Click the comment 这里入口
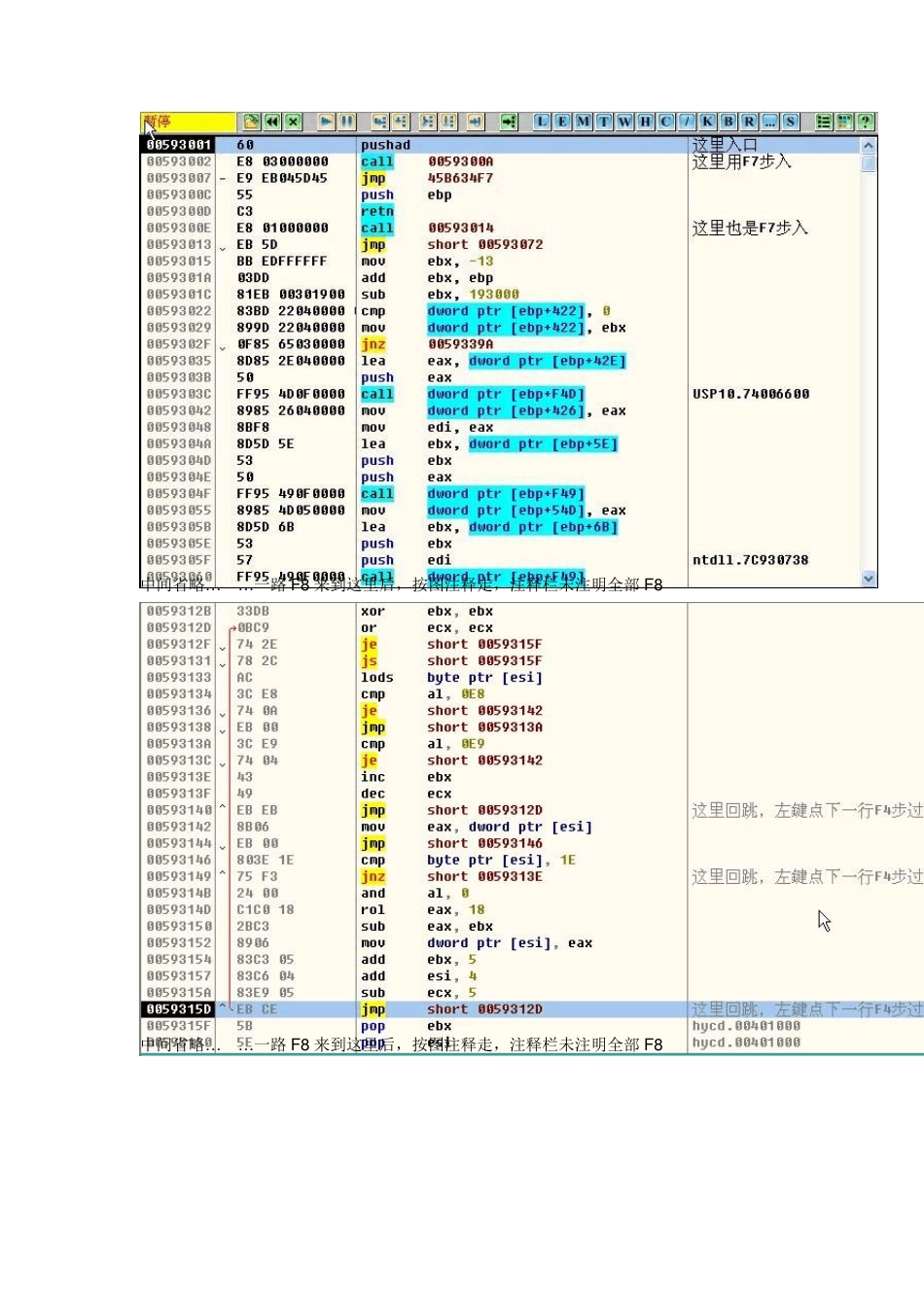924x1307 pixels. pos(725,145)
